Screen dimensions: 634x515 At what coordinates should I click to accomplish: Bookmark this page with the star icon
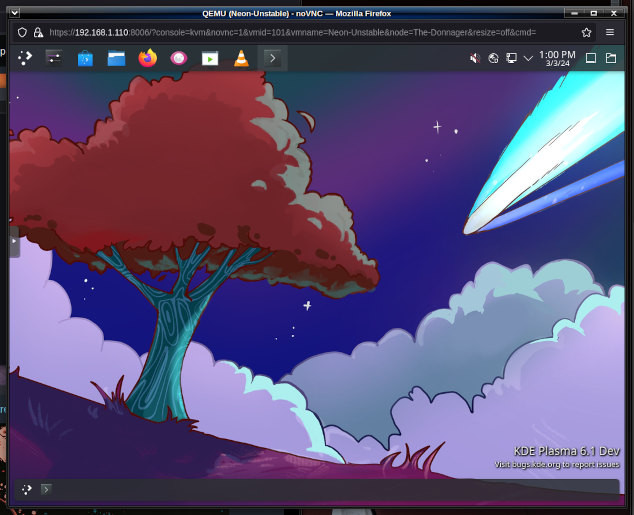(586, 32)
